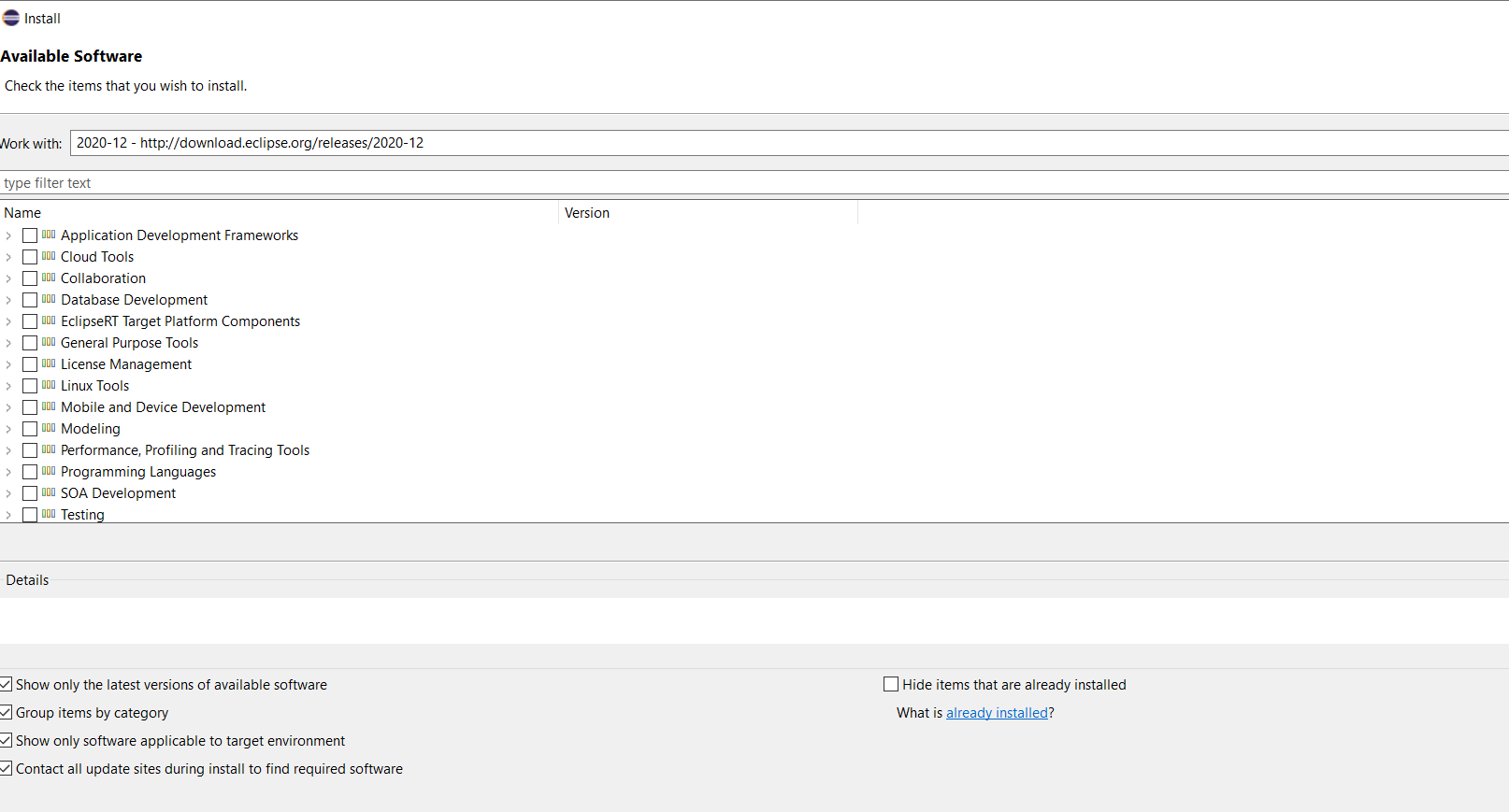Check the Mobile and Device Development checkbox
The height and width of the screenshot is (812, 1509).
click(x=30, y=407)
